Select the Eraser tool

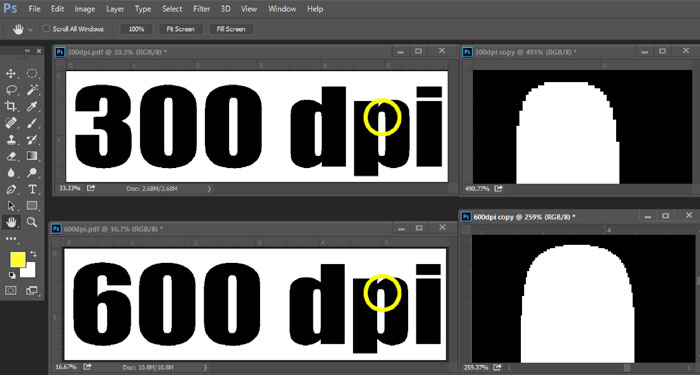[x=11, y=156]
